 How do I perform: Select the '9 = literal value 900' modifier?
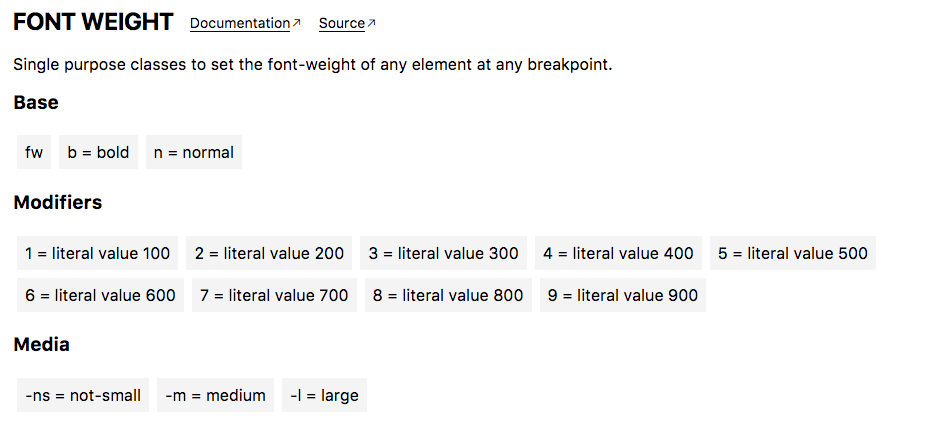pyautogui.click(x=623, y=296)
